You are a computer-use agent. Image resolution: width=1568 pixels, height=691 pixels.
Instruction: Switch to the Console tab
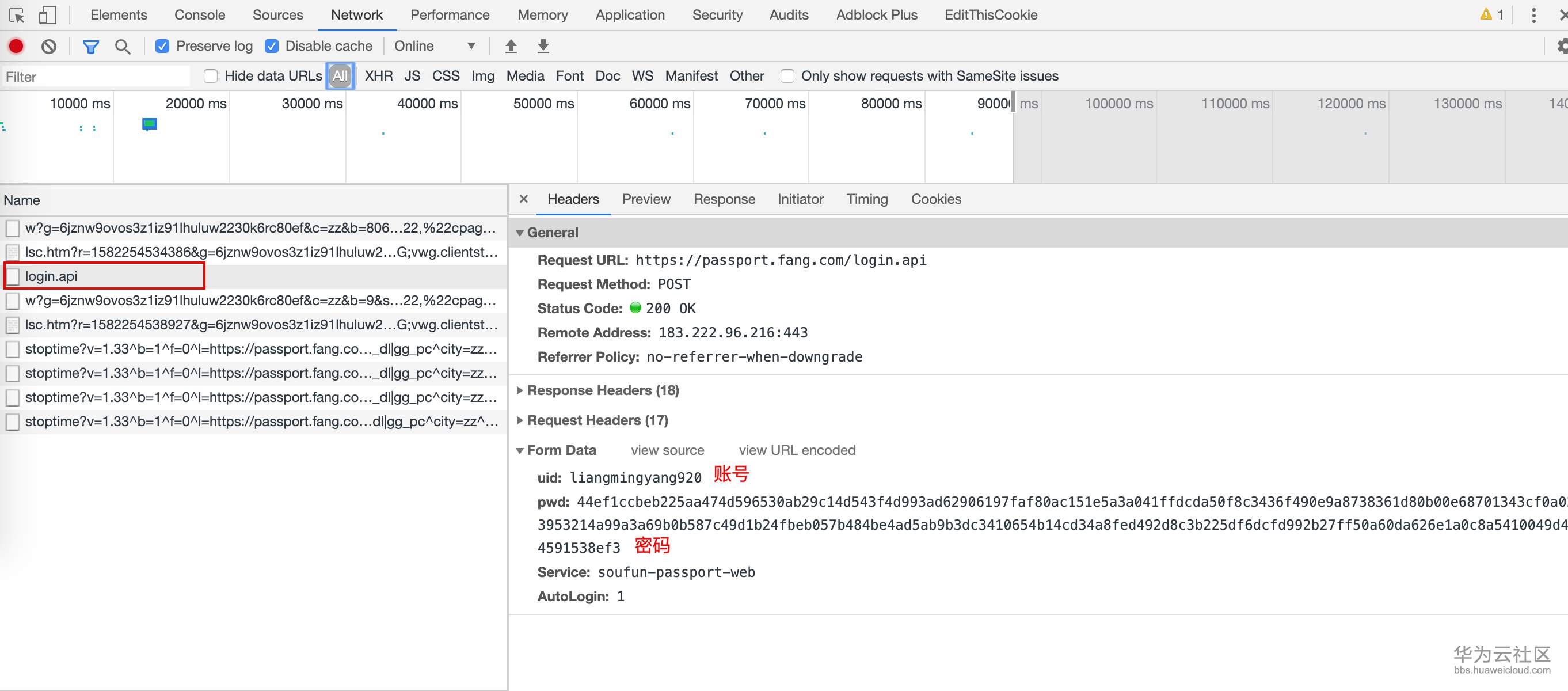(199, 14)
